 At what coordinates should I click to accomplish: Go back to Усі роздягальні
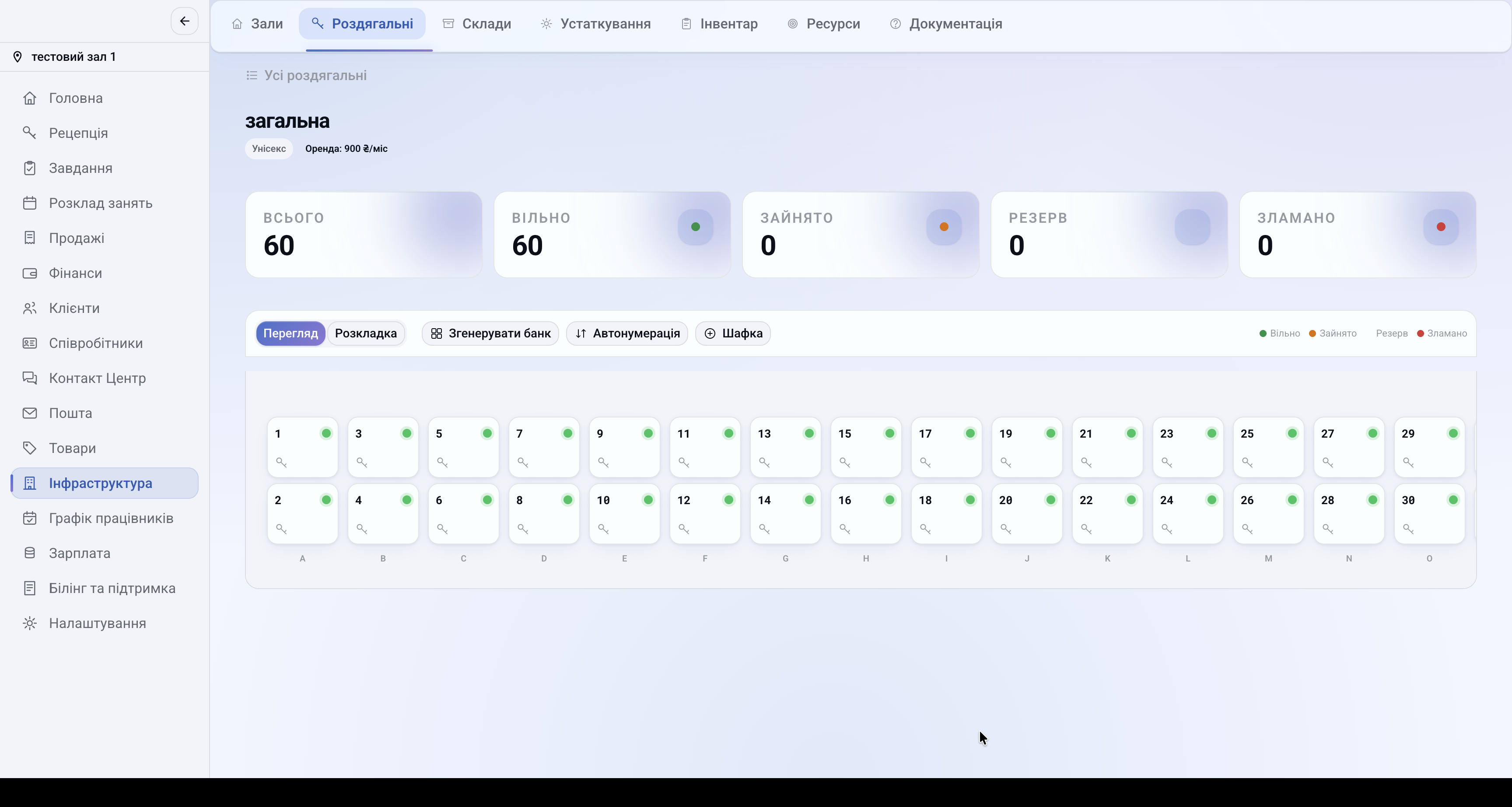tap(306, 75)
